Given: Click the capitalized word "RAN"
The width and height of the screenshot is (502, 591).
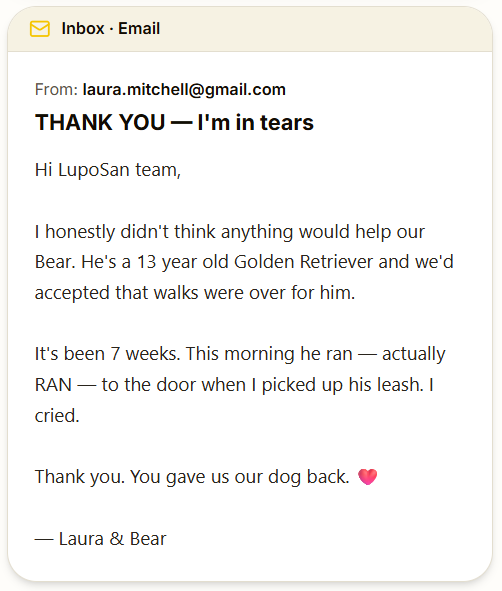Looking at the screenshot, I should pyautogui.click(x=53, y=385).
